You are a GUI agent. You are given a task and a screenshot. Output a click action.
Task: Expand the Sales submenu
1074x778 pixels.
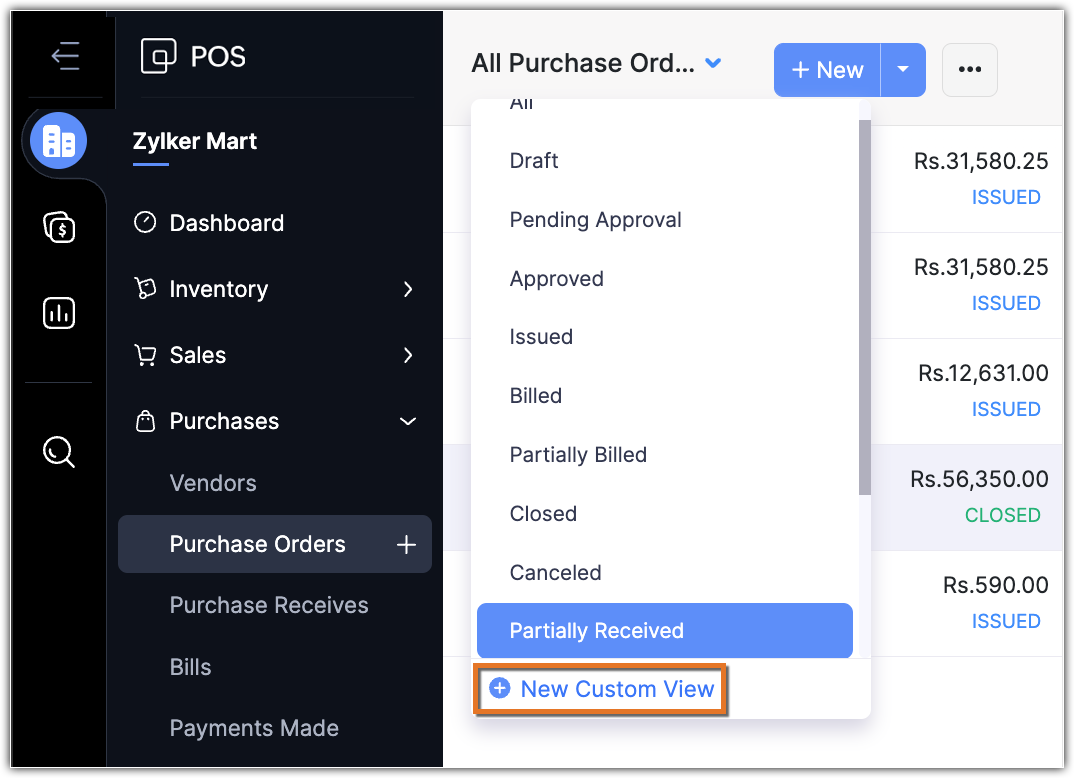[x=408, y=356]
